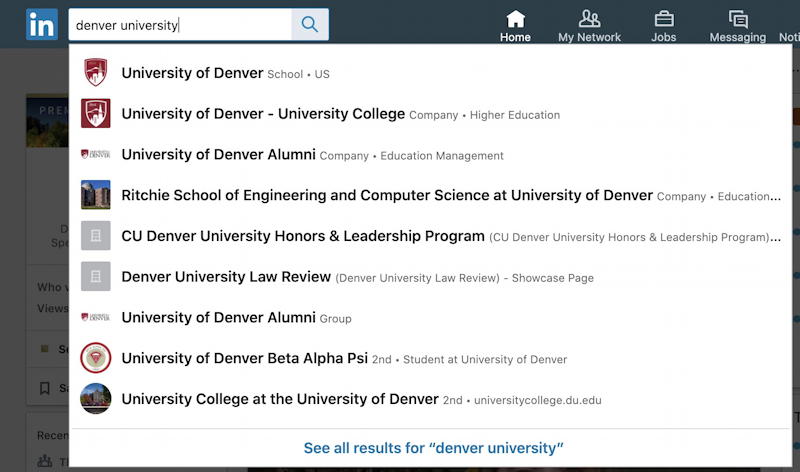Select University of Denver Alumni Group result
This screenshot has width=800, height=472.
click(x=431, y=317)
